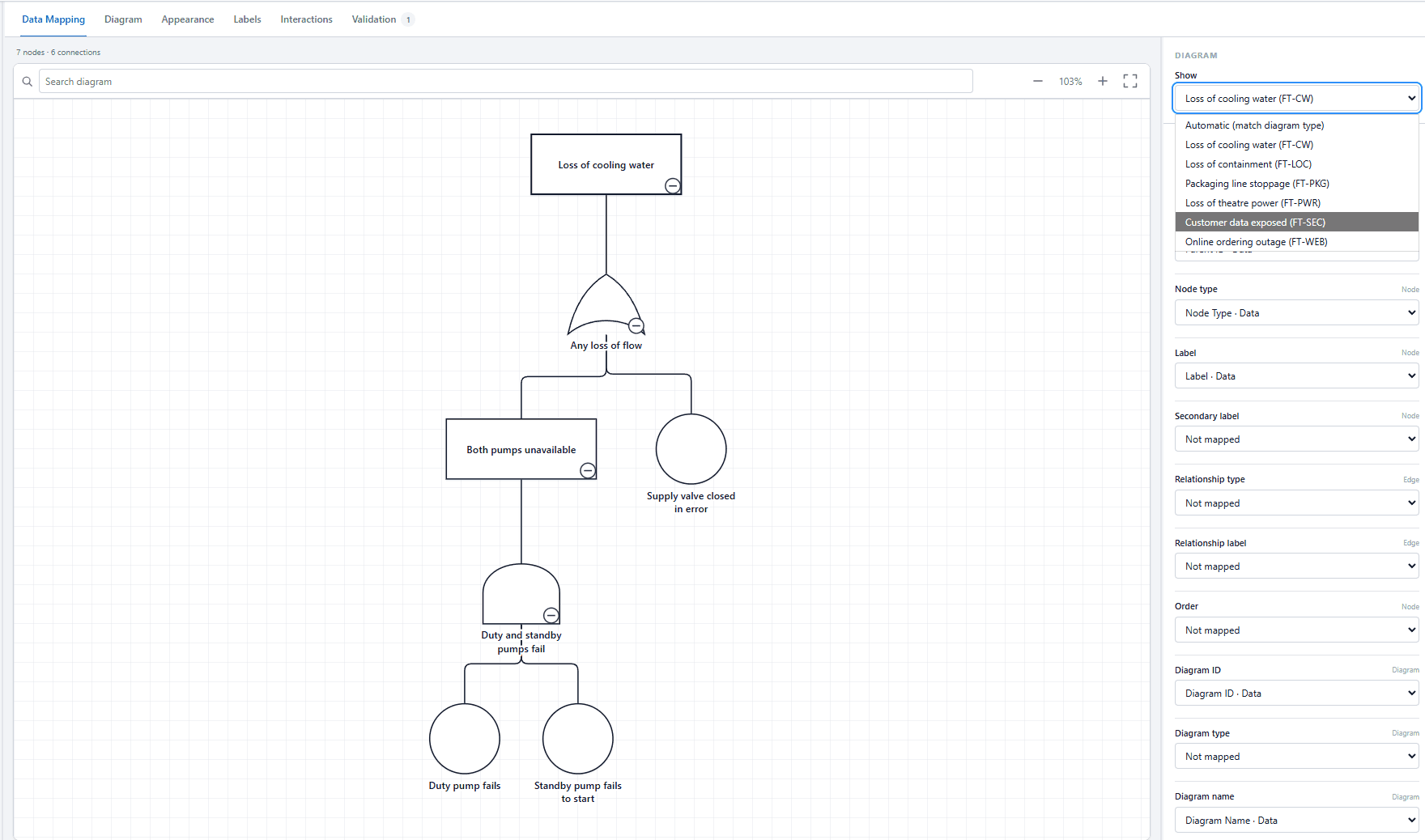Open the Relationship label dropdown
1425x840 pixels.
click(x=1296, y=566)
